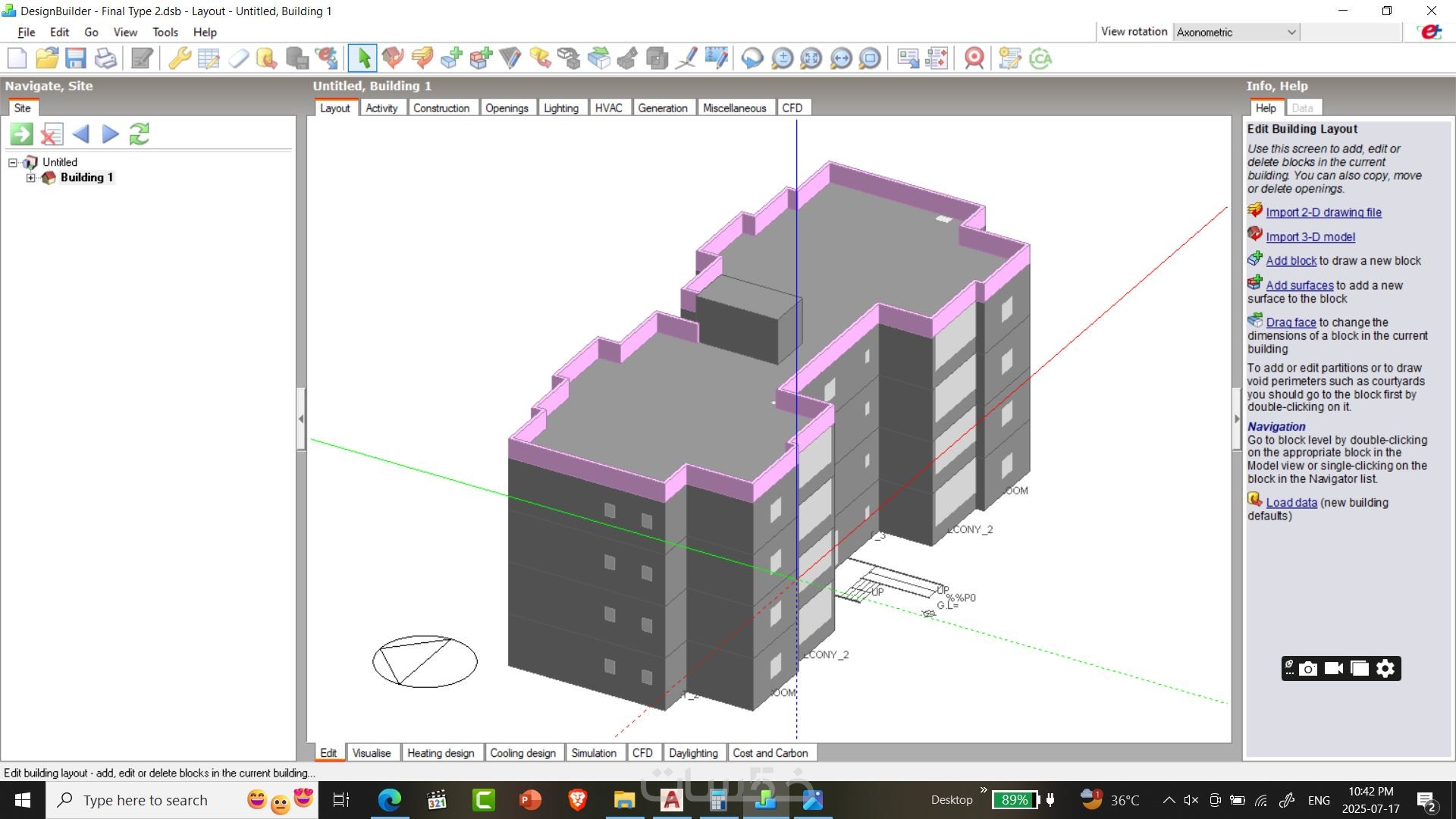
Task: Open the Visualise bottom tab
Action: [x=372, y=753]
